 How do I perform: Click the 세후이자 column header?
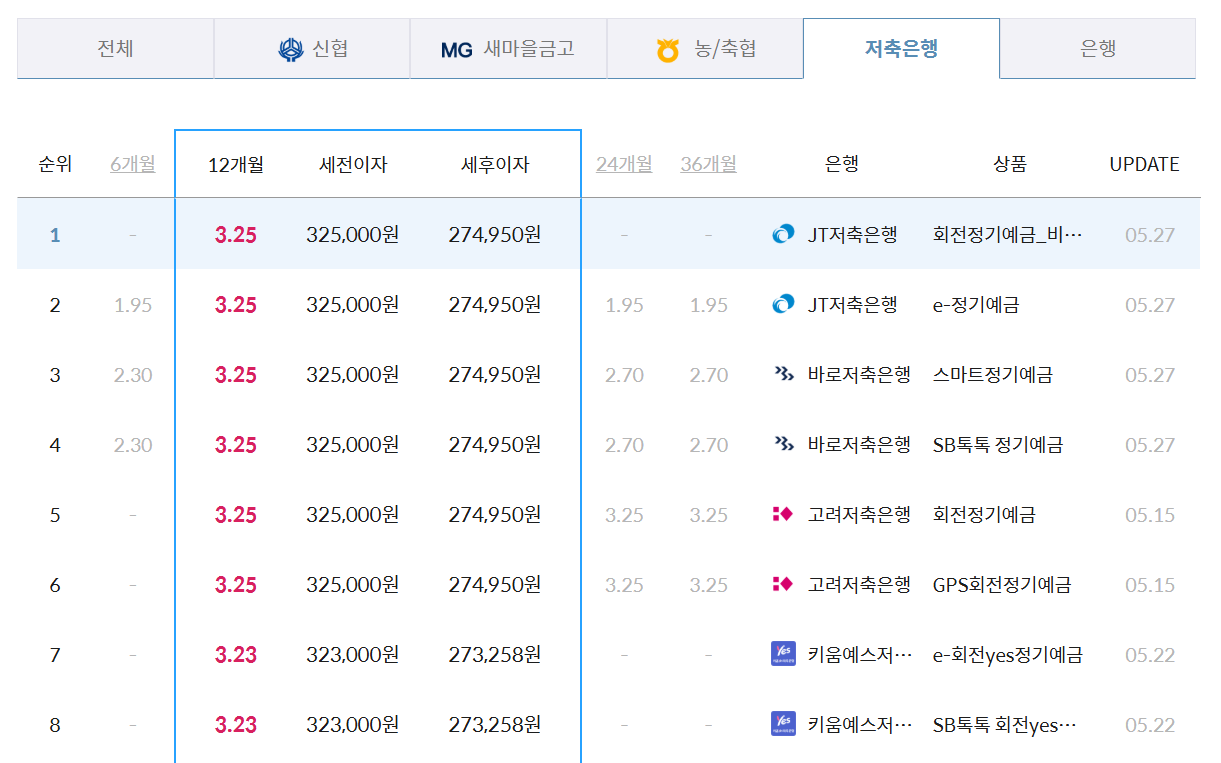point(495,165)
